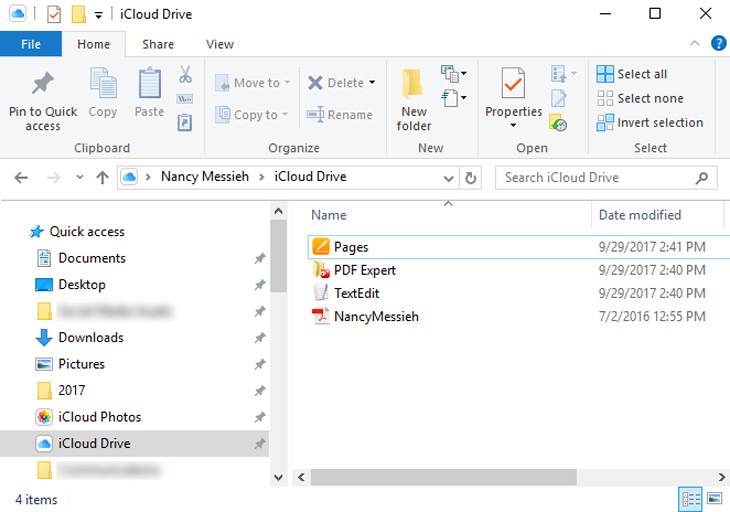Screen dimensions: 730x512
Task: Click the Cut scissors icon
Action: pyautogui.click(x=185, y=74)
